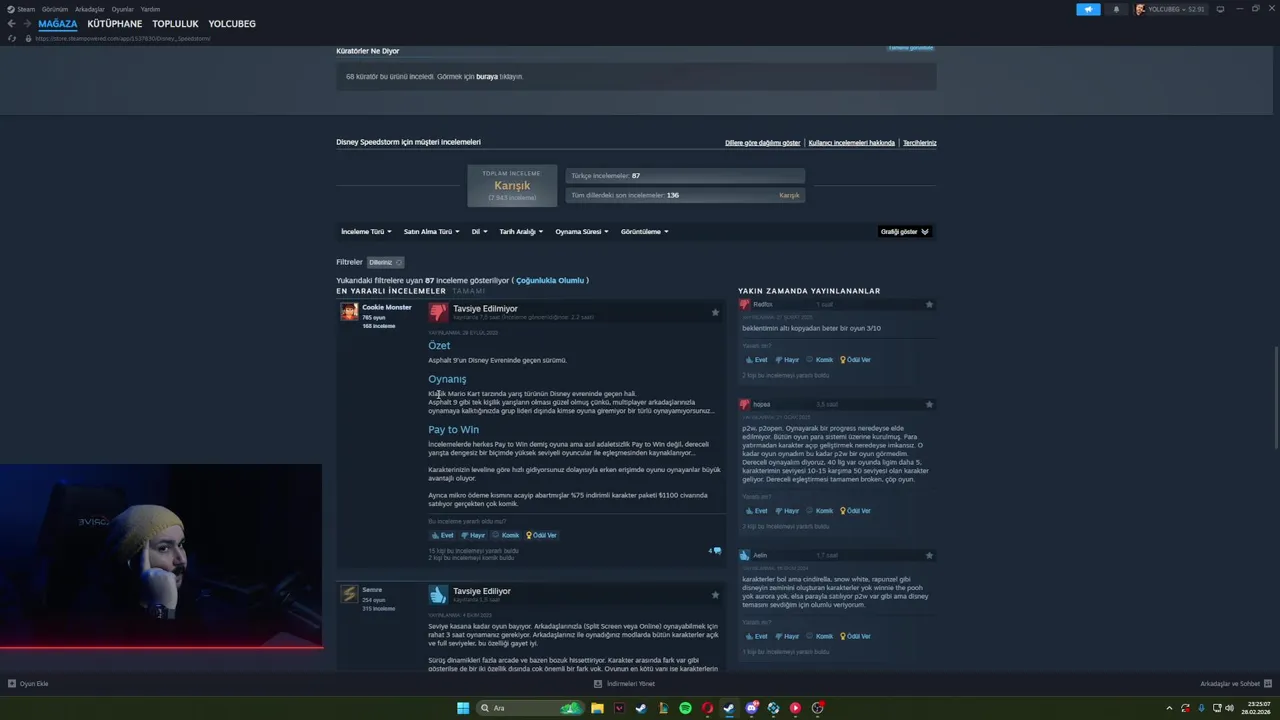The width and height of the screenshot is (1280, 720).
Task: Toggle the star on Redfox's review
Action: [929, 304]
